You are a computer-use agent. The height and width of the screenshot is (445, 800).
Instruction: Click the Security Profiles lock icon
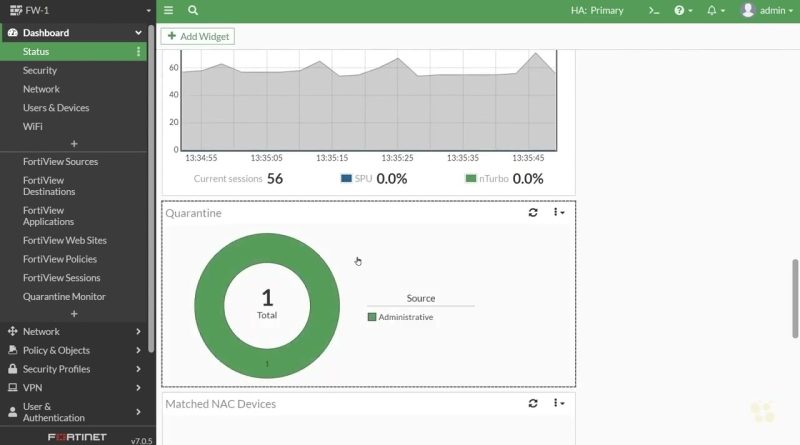(x=13, y=369)
